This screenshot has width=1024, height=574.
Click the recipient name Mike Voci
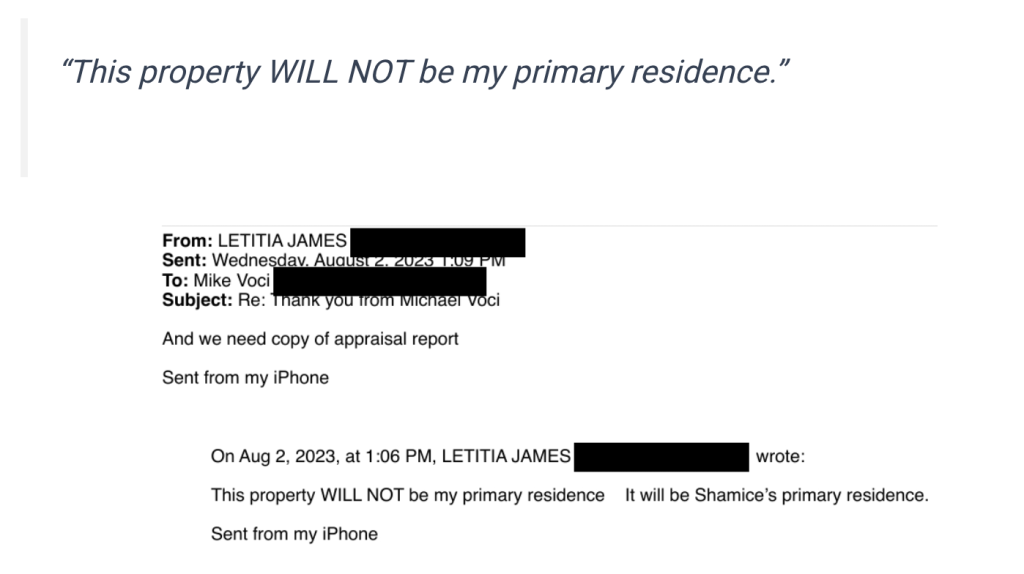click(232, 280)
